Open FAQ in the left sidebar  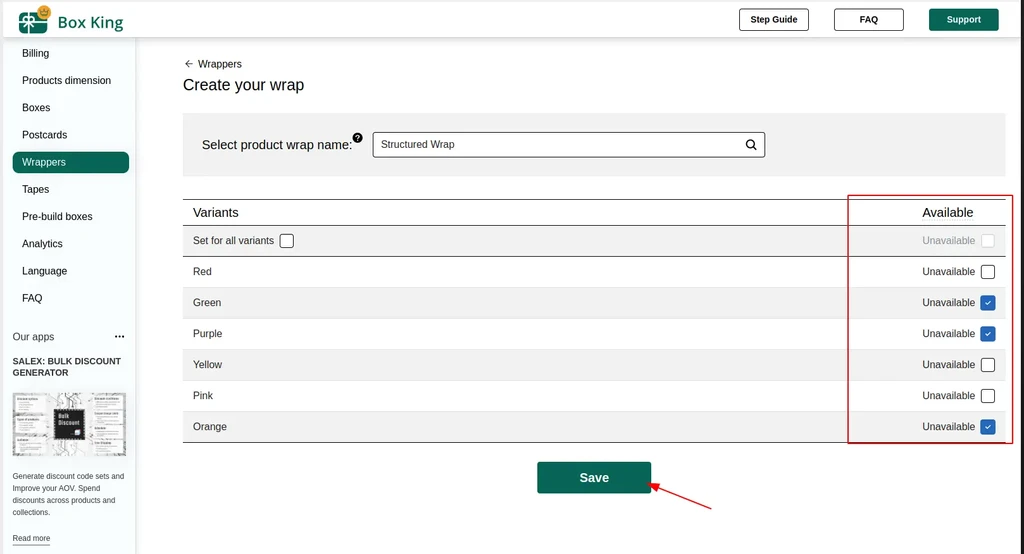32,298
